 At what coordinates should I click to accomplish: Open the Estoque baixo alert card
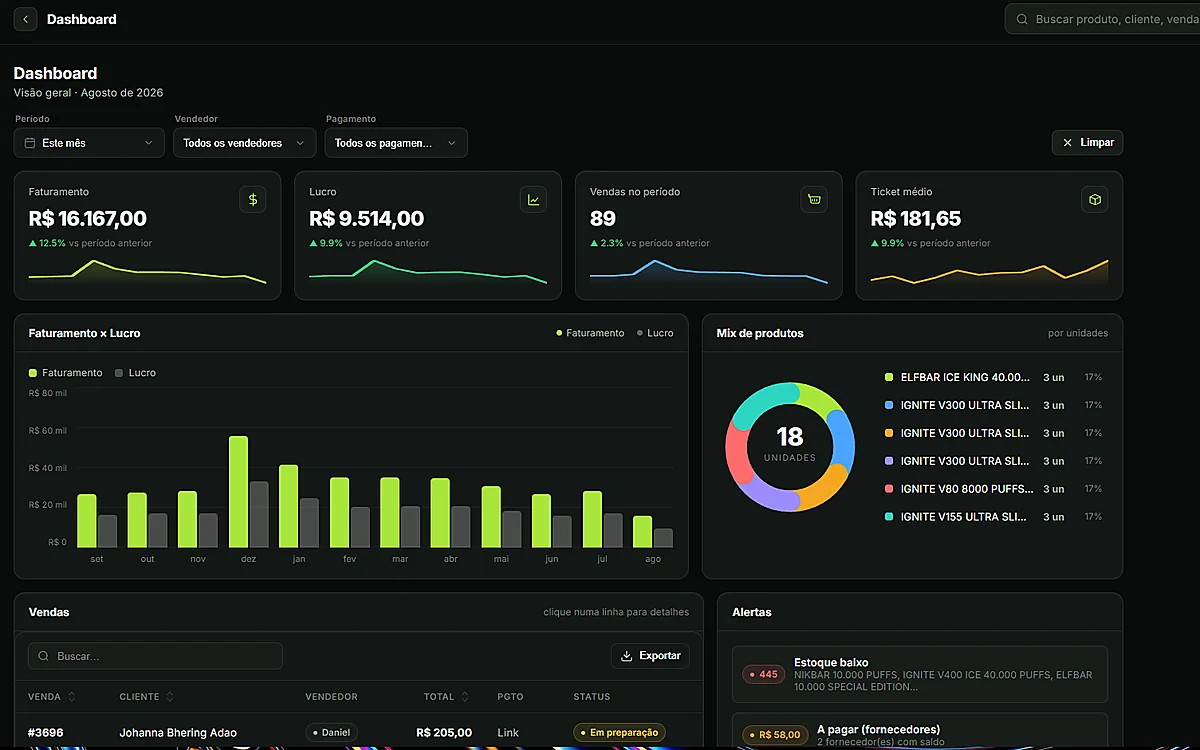920,674
